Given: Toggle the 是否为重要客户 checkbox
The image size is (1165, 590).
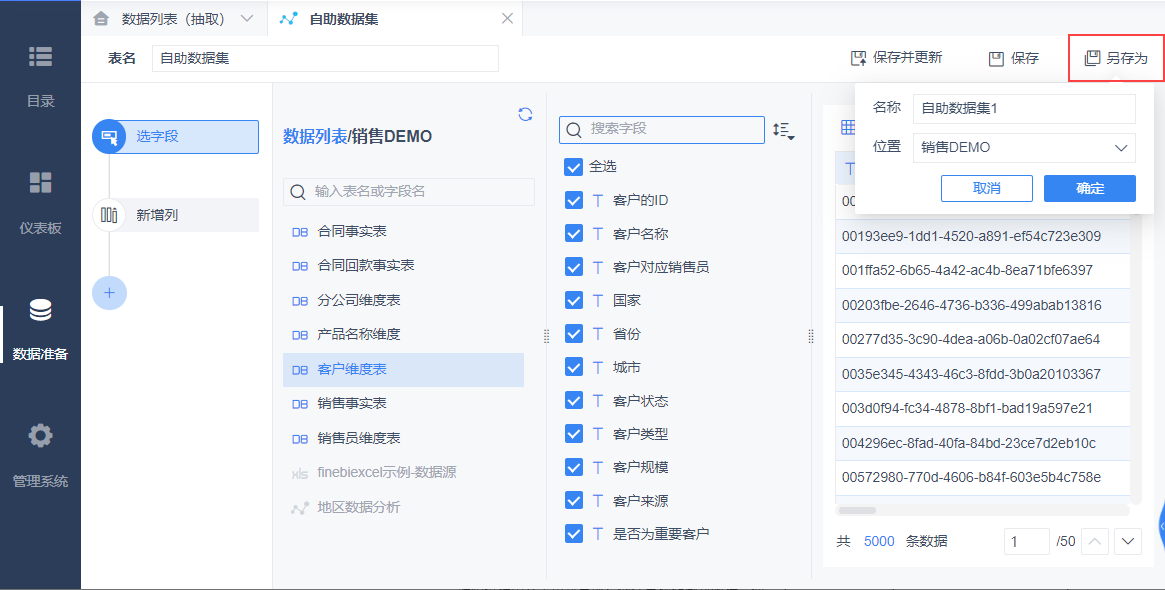Looking at the screenshot, I should coord(574,534).
